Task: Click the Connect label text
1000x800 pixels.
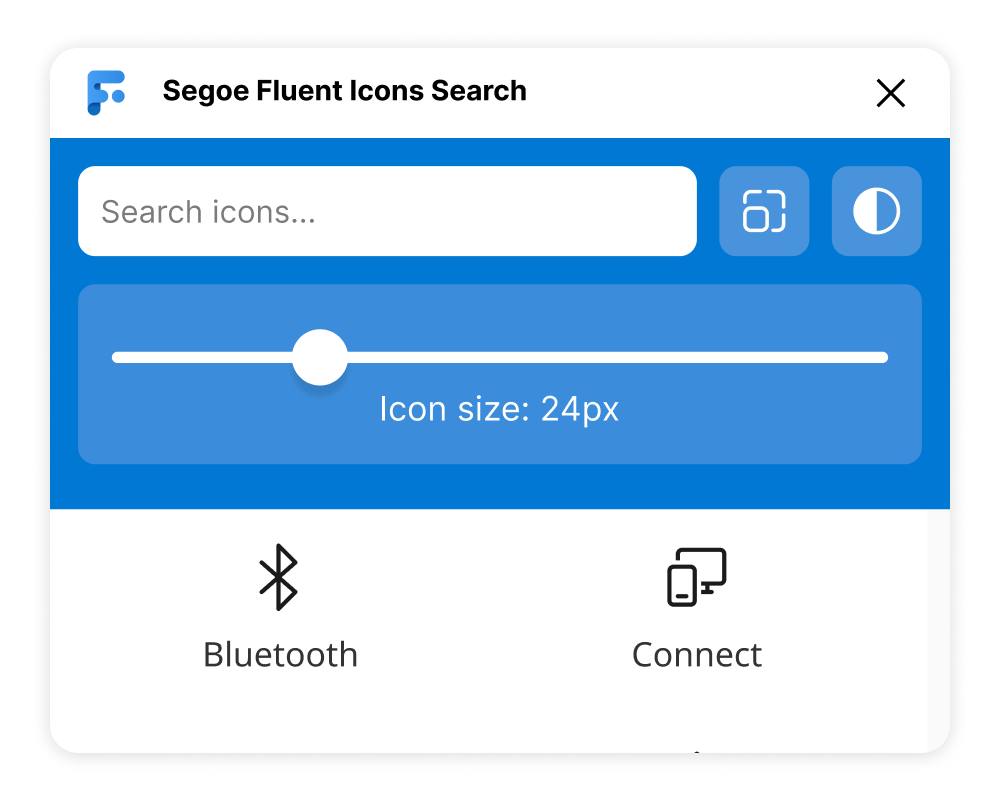Action: 696,655
